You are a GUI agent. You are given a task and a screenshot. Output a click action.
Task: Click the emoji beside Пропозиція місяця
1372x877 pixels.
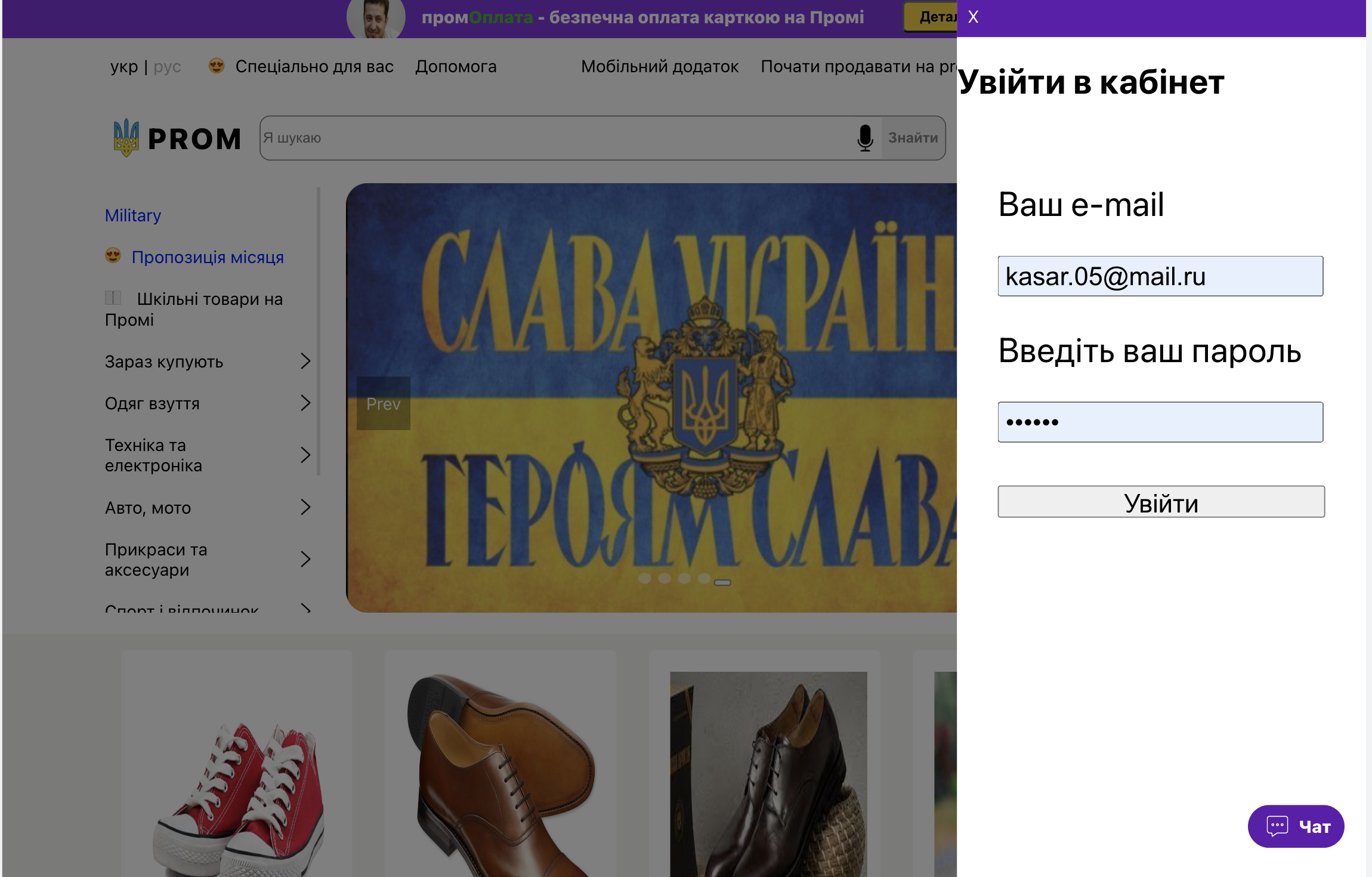click(113, 256)
